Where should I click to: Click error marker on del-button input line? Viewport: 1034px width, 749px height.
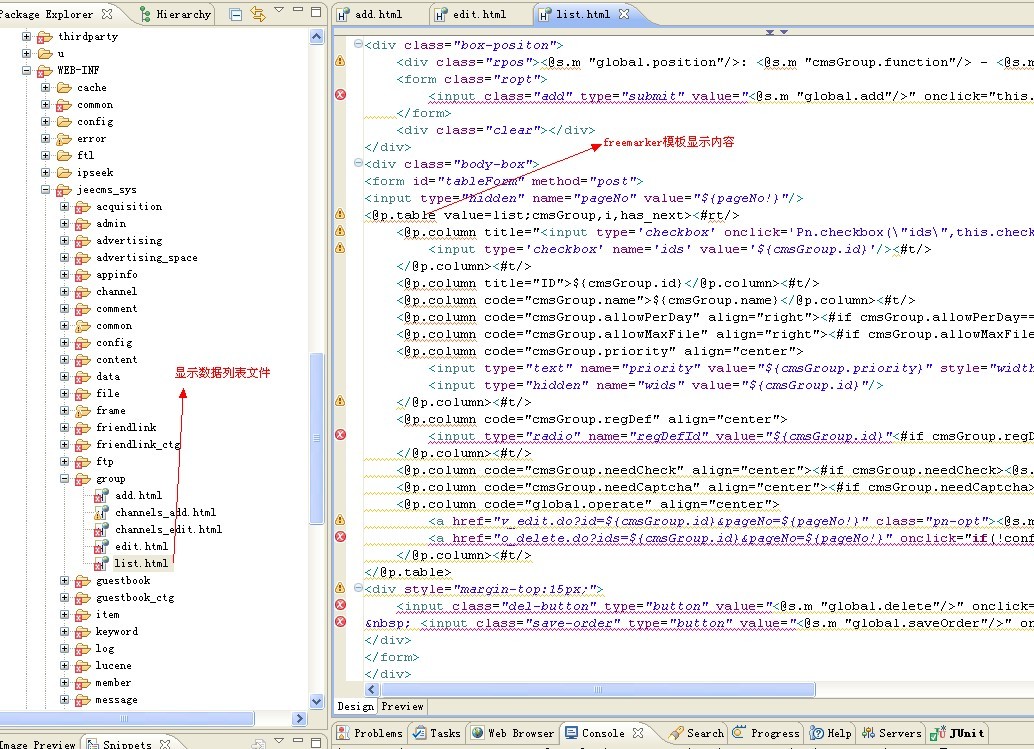tap(340, 605)
